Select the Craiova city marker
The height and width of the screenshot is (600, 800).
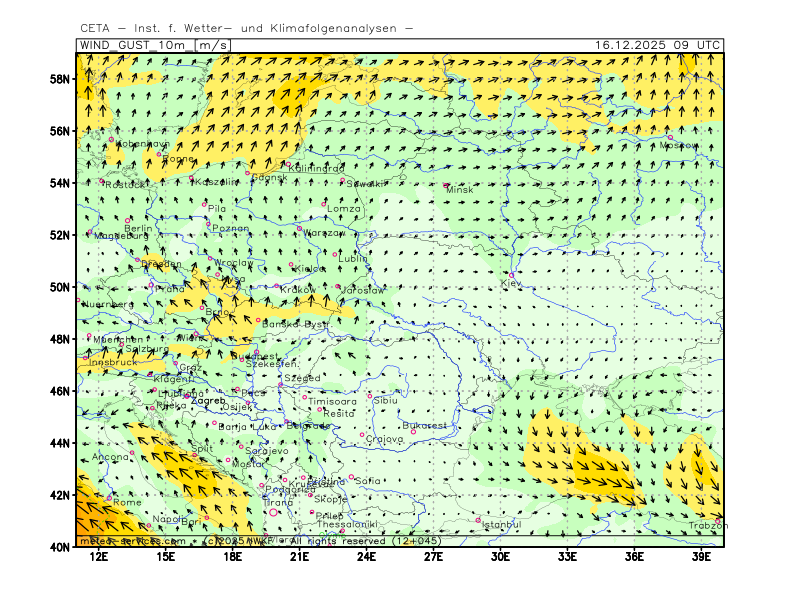[362, 434]
